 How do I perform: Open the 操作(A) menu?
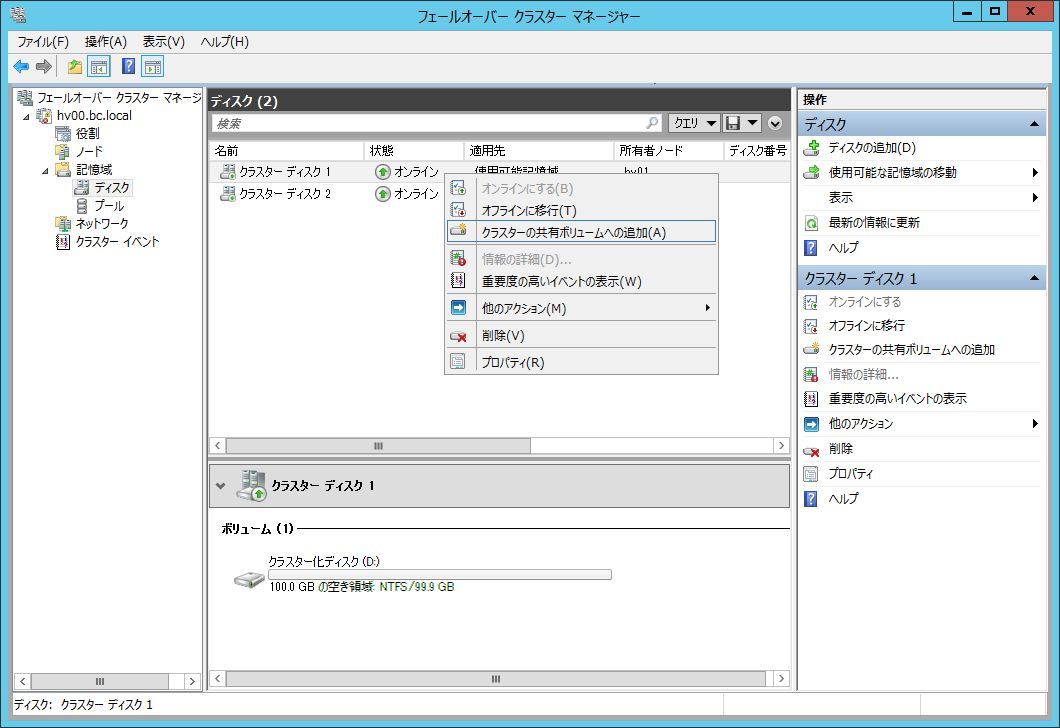105,42
